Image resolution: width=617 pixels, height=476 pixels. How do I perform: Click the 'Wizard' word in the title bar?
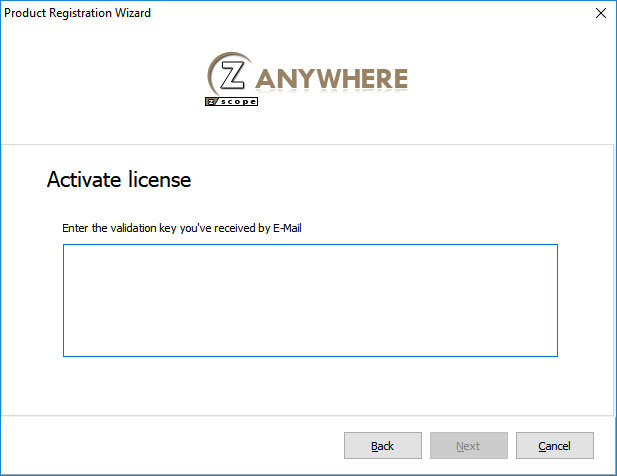tap(133, 13)
